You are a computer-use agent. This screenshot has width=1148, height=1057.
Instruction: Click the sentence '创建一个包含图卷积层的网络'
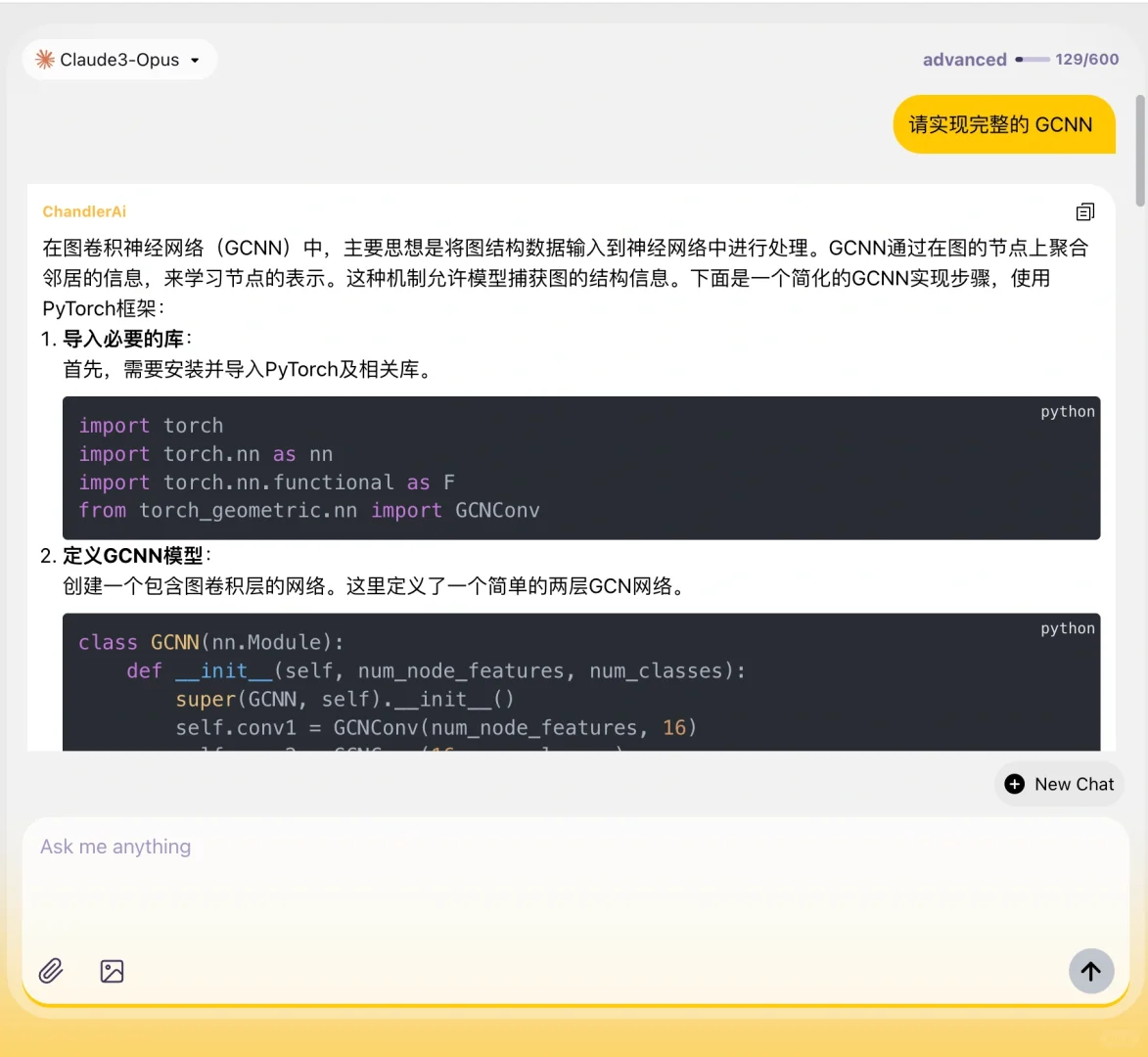pos(194,586)
